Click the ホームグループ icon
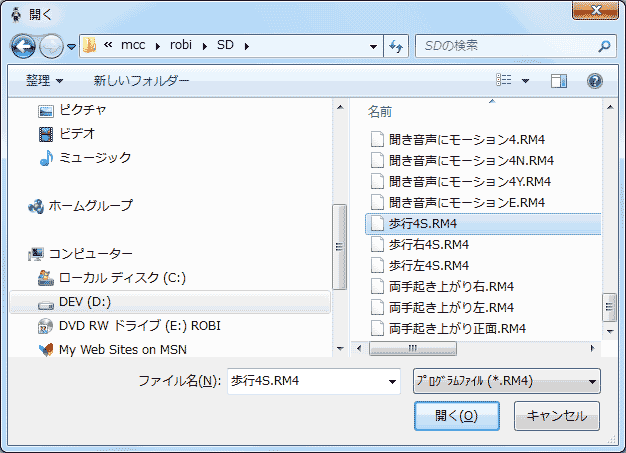This screenshot has height=453, width=626. pyautogui.click(x=36, y=206)
